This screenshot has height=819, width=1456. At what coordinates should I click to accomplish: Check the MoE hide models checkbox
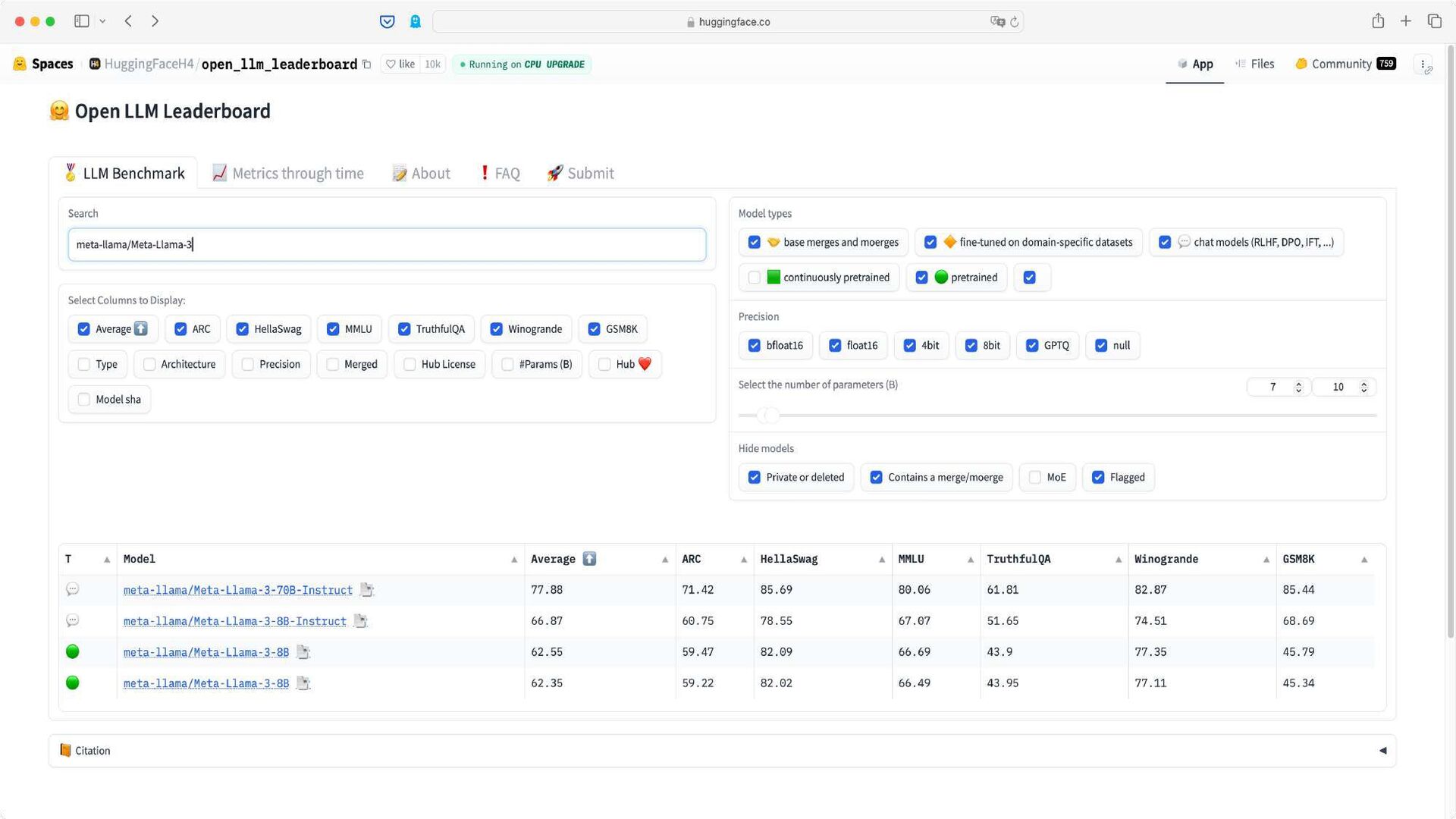tap(1035, 478)
